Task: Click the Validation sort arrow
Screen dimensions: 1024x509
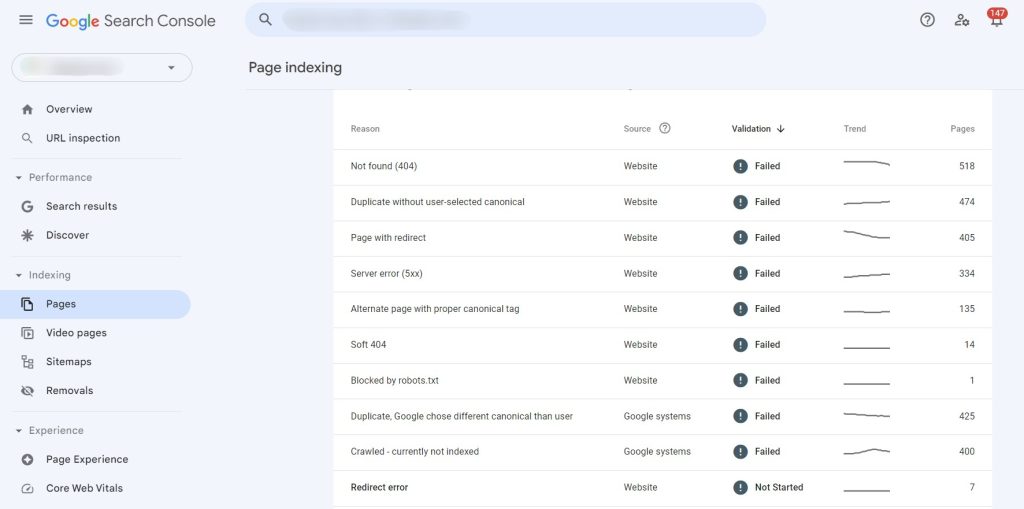Action: 780,129
